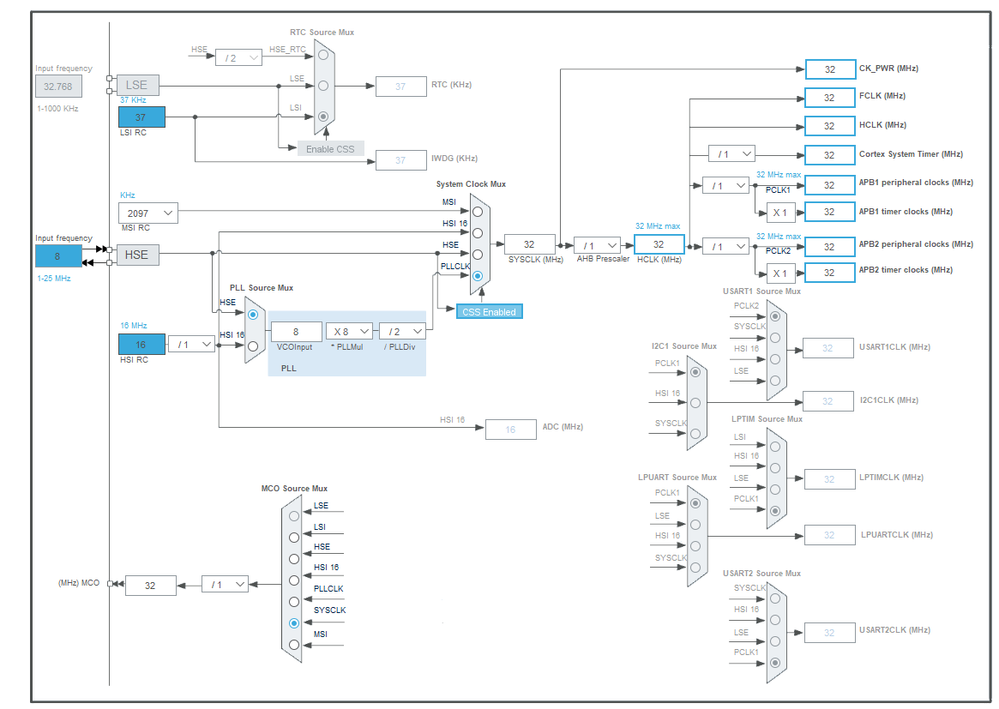Click the CSS Enabled button
Screen dimensions: 999x709
tap(489, 312)
